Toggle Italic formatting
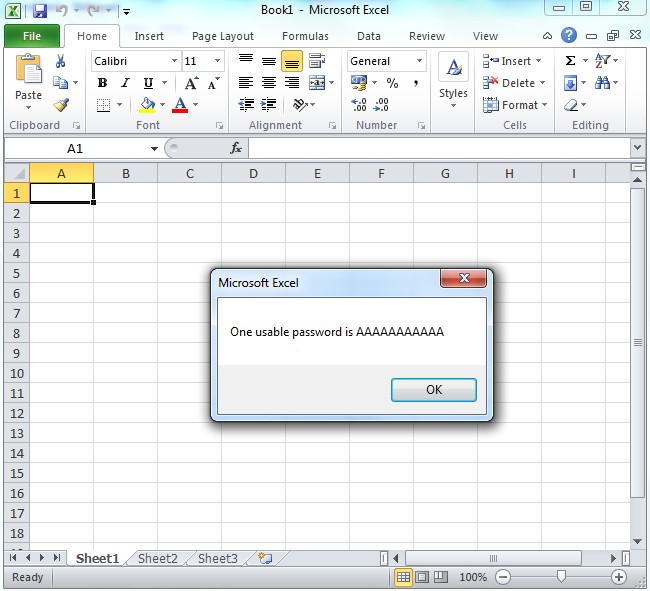This screenshot has width=650, height=591. point(125,83)
